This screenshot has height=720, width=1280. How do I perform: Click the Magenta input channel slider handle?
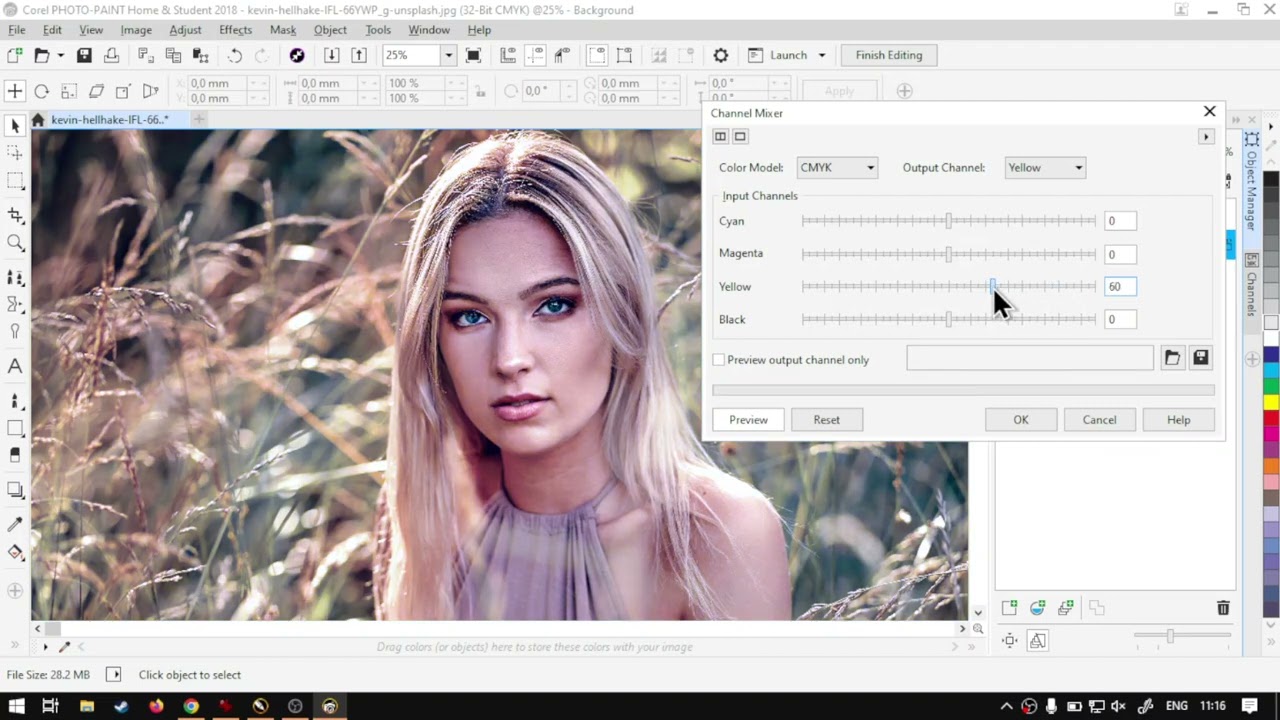[948, 254]
